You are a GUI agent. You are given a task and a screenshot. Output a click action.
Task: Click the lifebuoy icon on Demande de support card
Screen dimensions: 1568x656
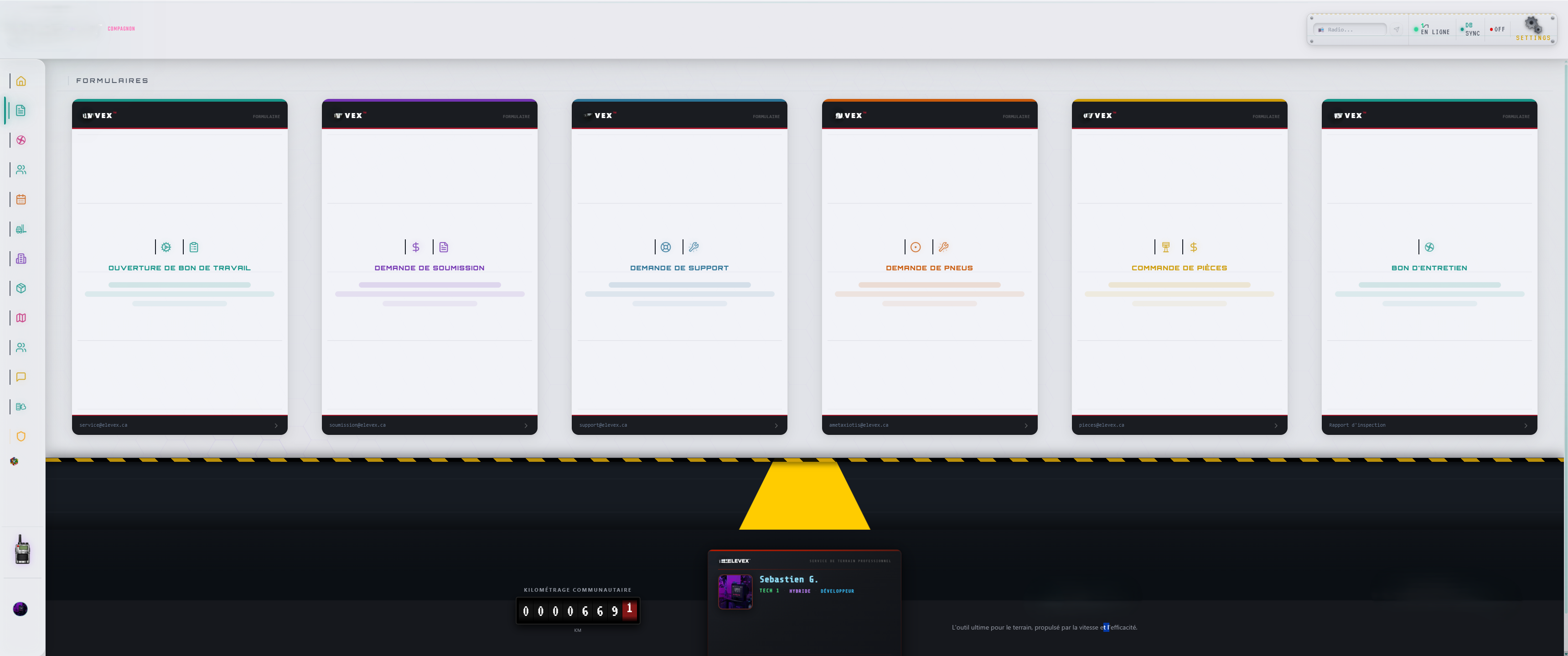coord(666,247)
